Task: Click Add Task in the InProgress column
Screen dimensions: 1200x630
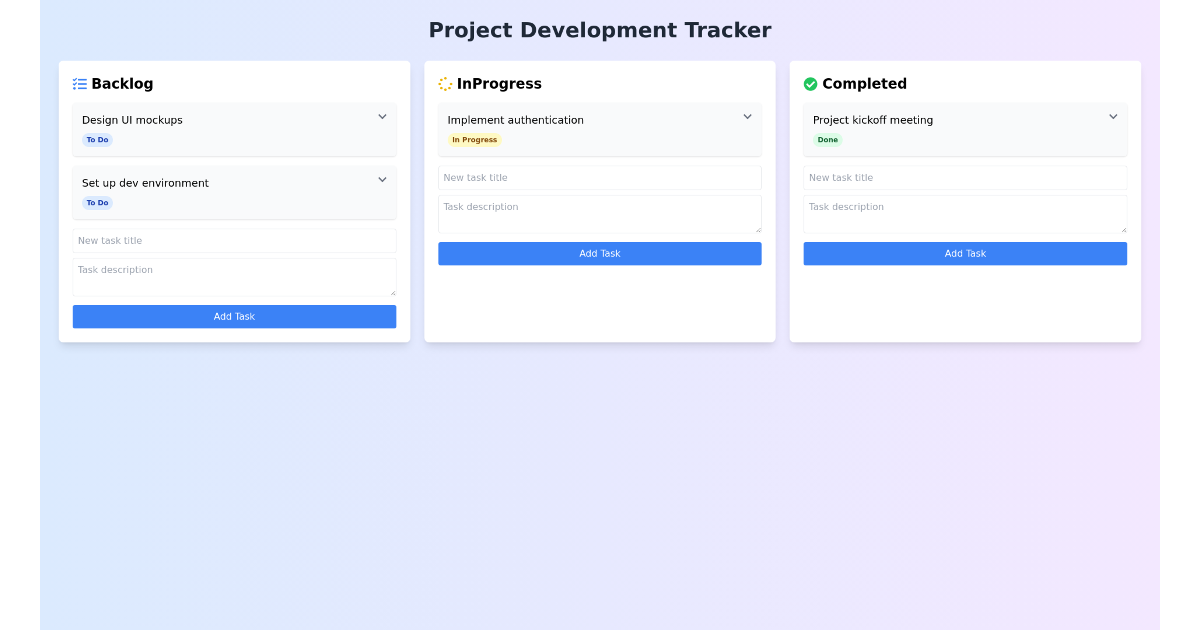Action: (x=599, y=253)
